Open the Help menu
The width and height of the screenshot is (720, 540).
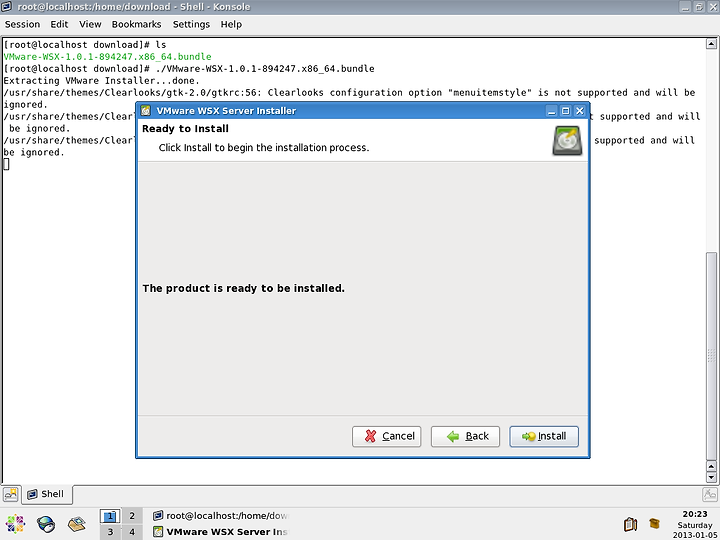tap(231, 24)
